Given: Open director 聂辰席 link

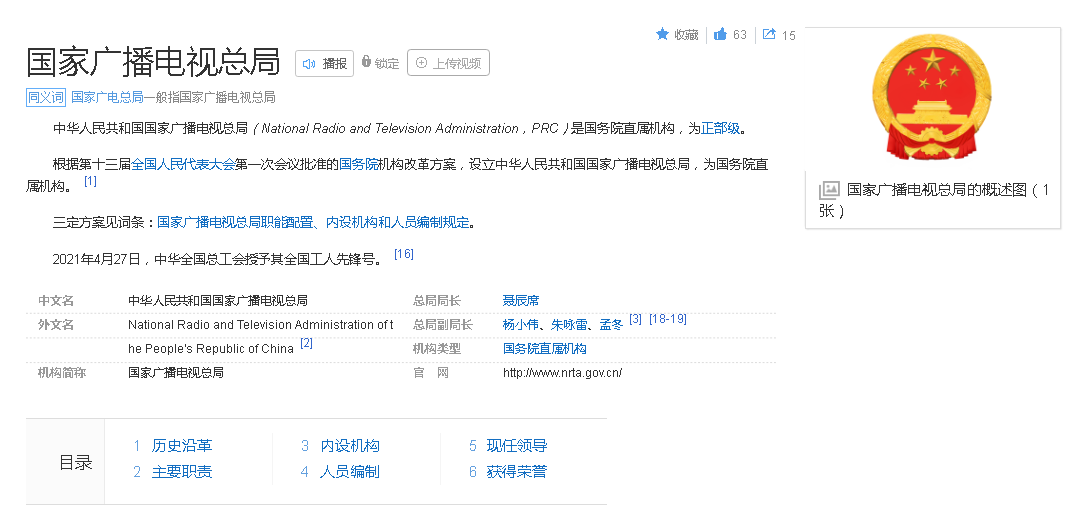Looking at the screenshot, I should point(521,301).
